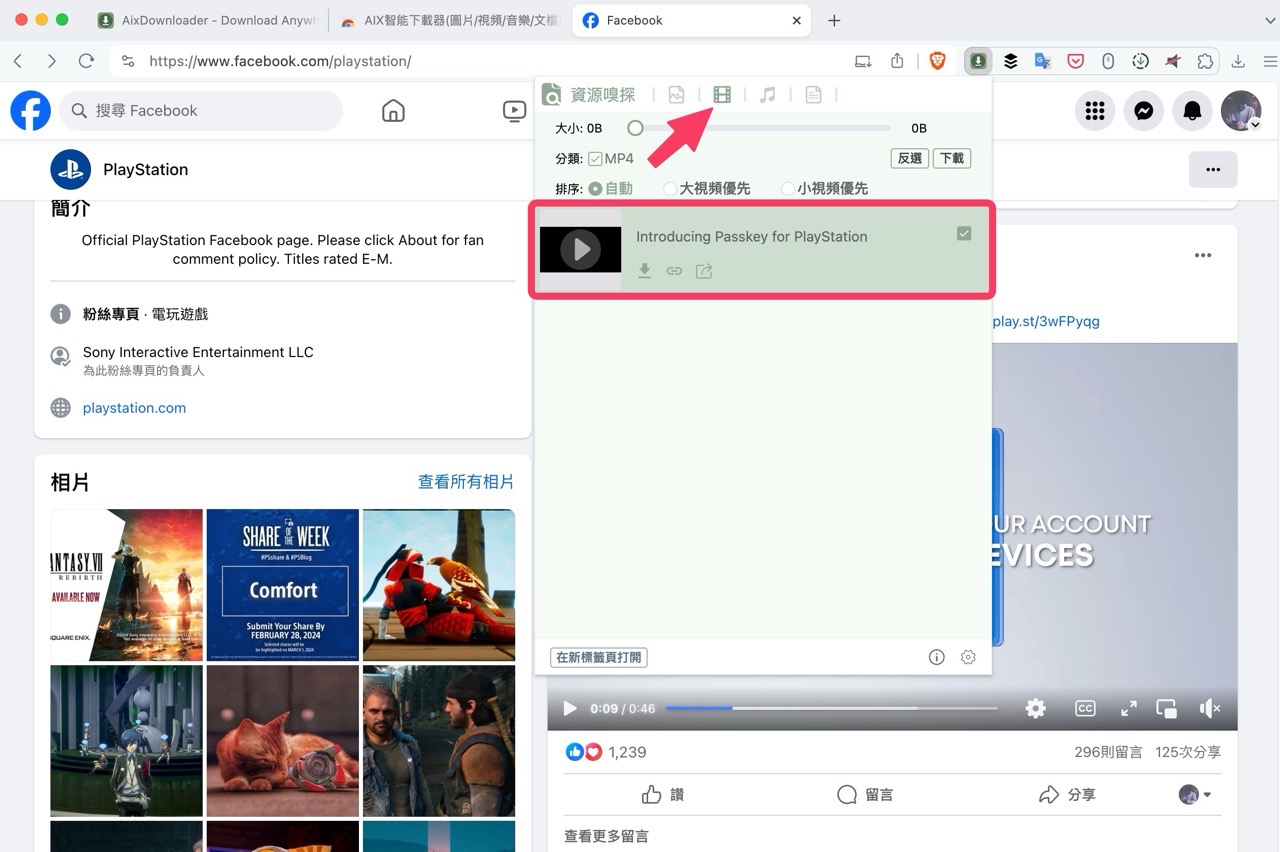The width and height of the screenshot is (1280, 852).
Task: Unmute the Facebook video
Action: click(1210, 708)
